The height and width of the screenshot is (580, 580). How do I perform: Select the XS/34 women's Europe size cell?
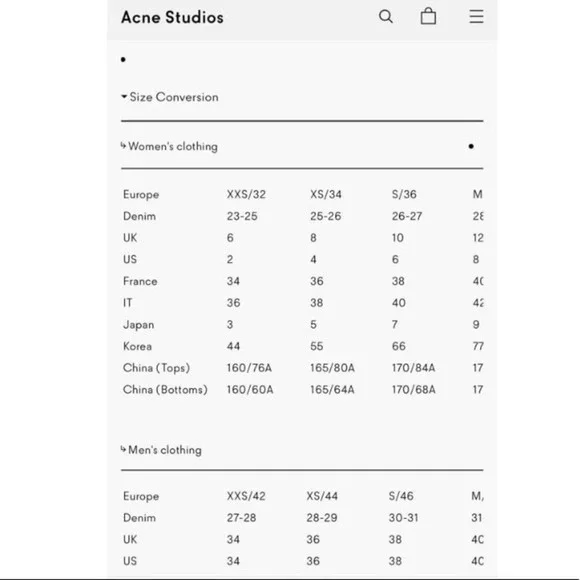[326, 195]
